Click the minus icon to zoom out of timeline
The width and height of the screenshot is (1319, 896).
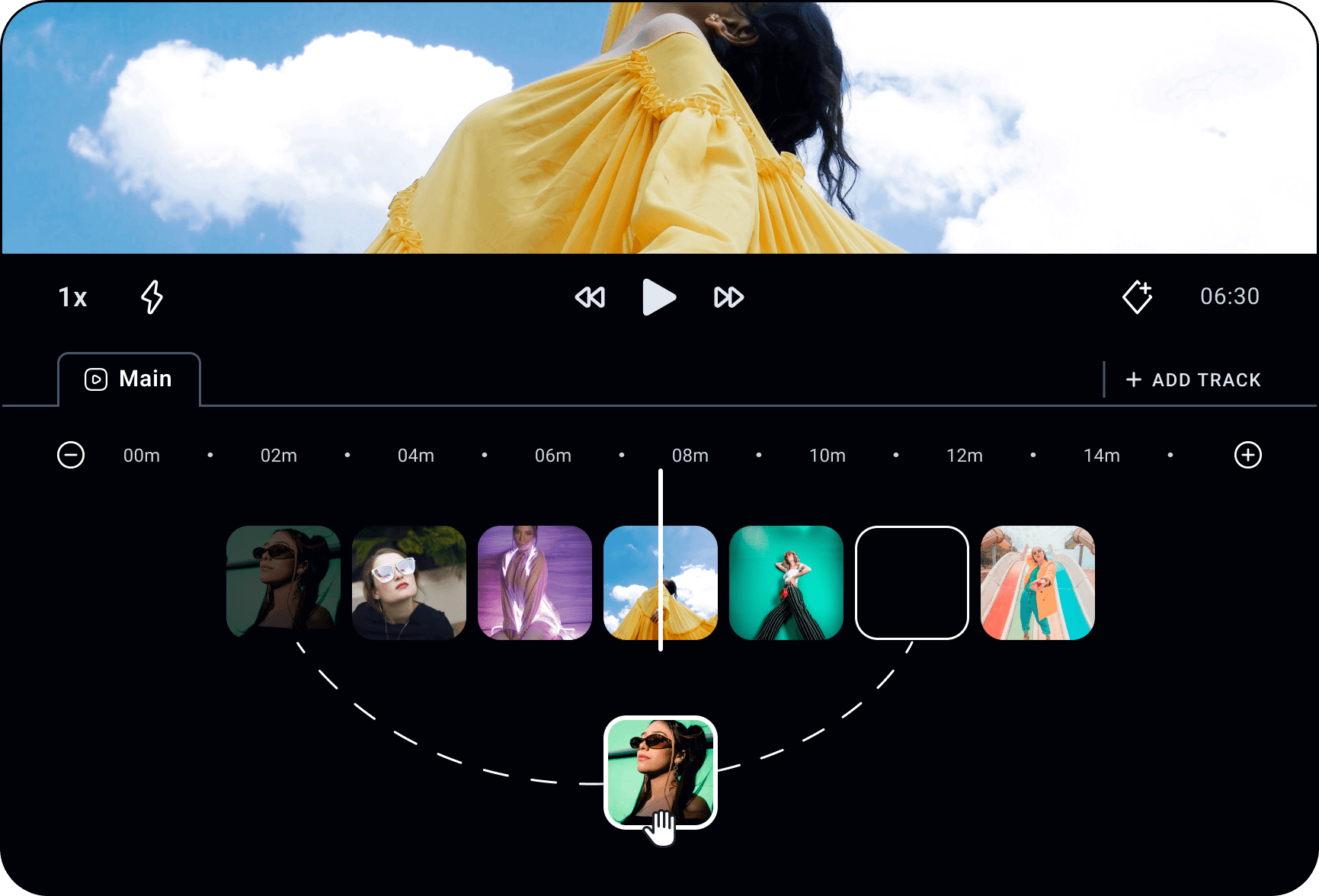pyautogui.click(x=71, y=455)
